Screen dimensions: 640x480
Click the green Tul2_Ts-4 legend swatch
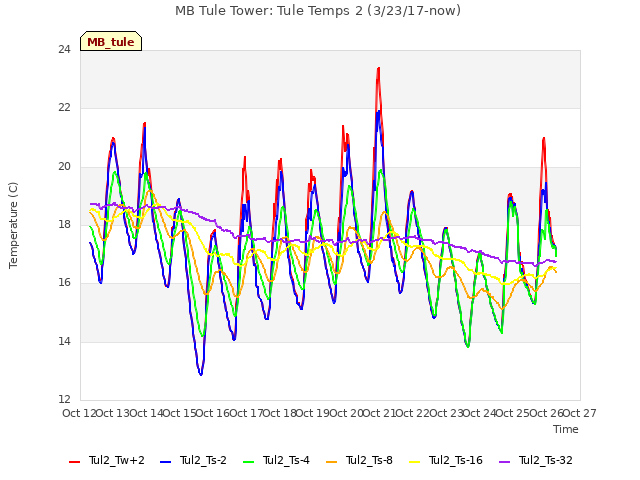[249, 462]
